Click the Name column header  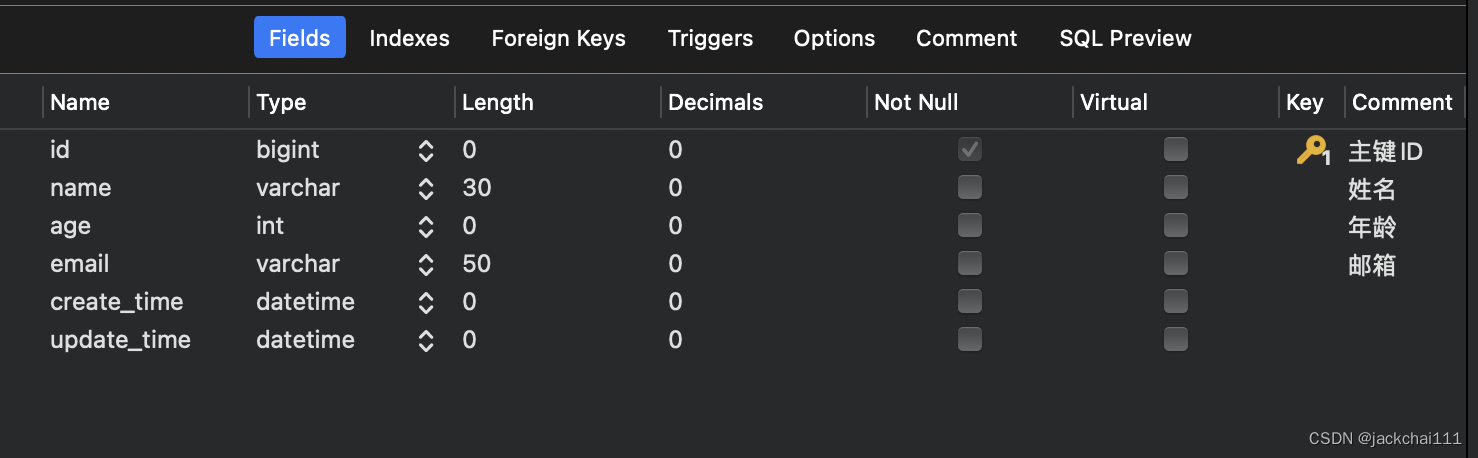(80, 102)
